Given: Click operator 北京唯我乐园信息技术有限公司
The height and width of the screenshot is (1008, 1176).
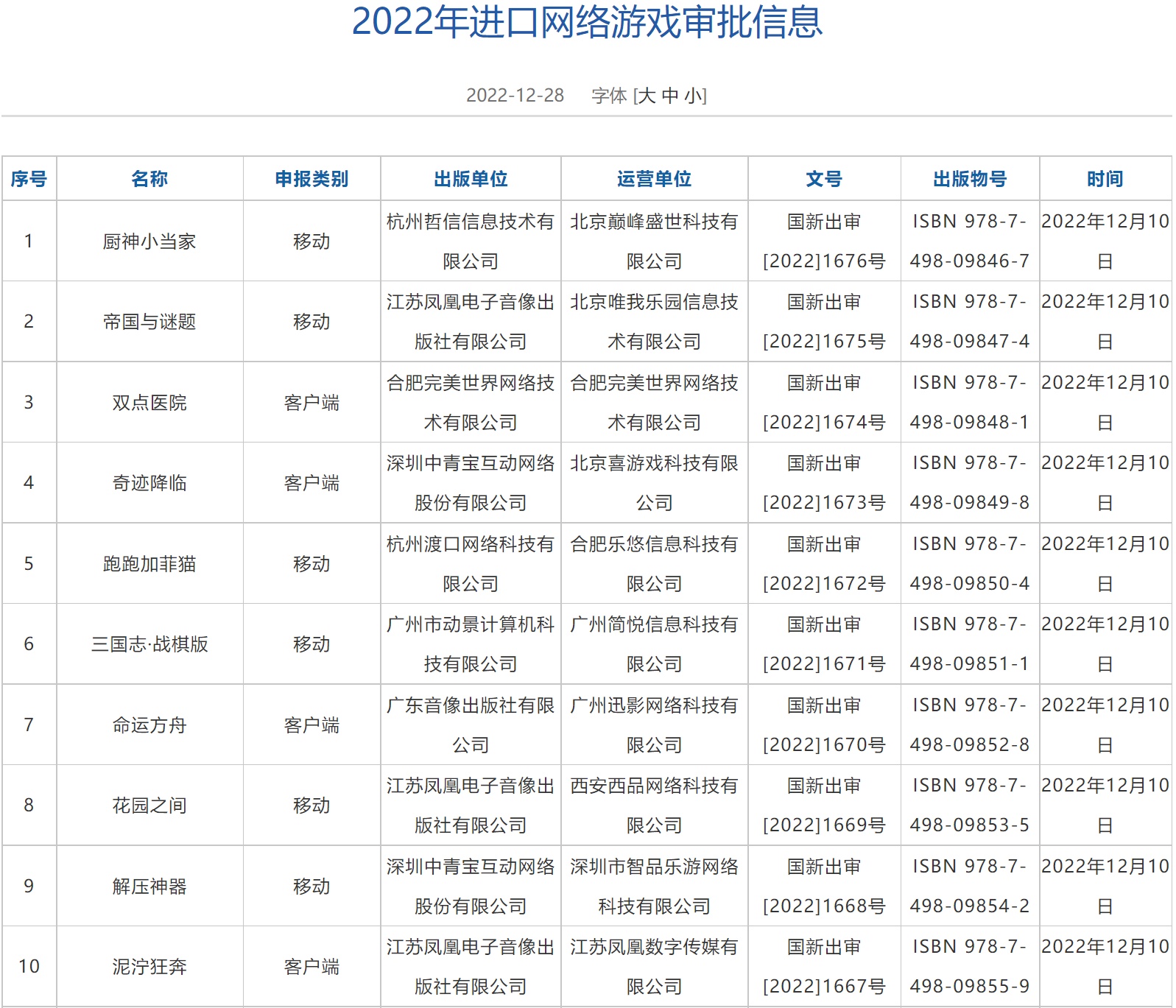Looking at the screenshot, I should pos(655,322).
